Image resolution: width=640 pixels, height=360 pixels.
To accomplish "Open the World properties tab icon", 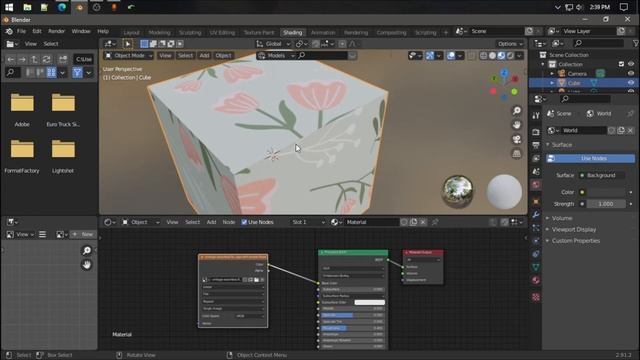I will pyautogui.click(x=536, y=185).
